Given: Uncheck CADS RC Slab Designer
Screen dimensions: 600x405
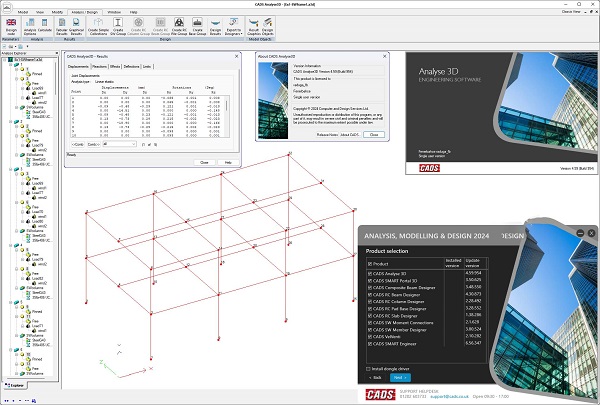Looking at the screenshot, I should [x=370, y=316].
